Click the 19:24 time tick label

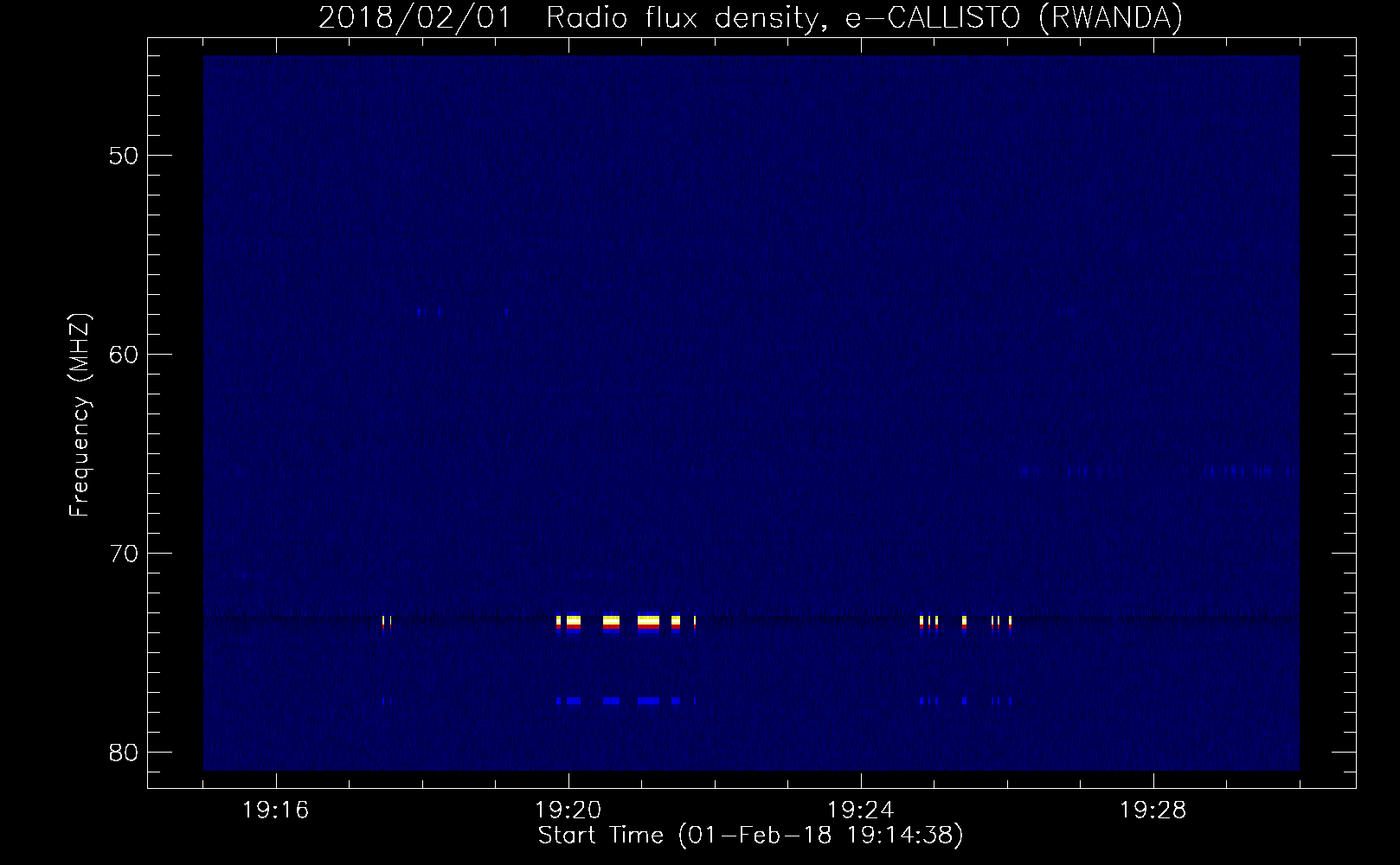click(x=861, y=811)
